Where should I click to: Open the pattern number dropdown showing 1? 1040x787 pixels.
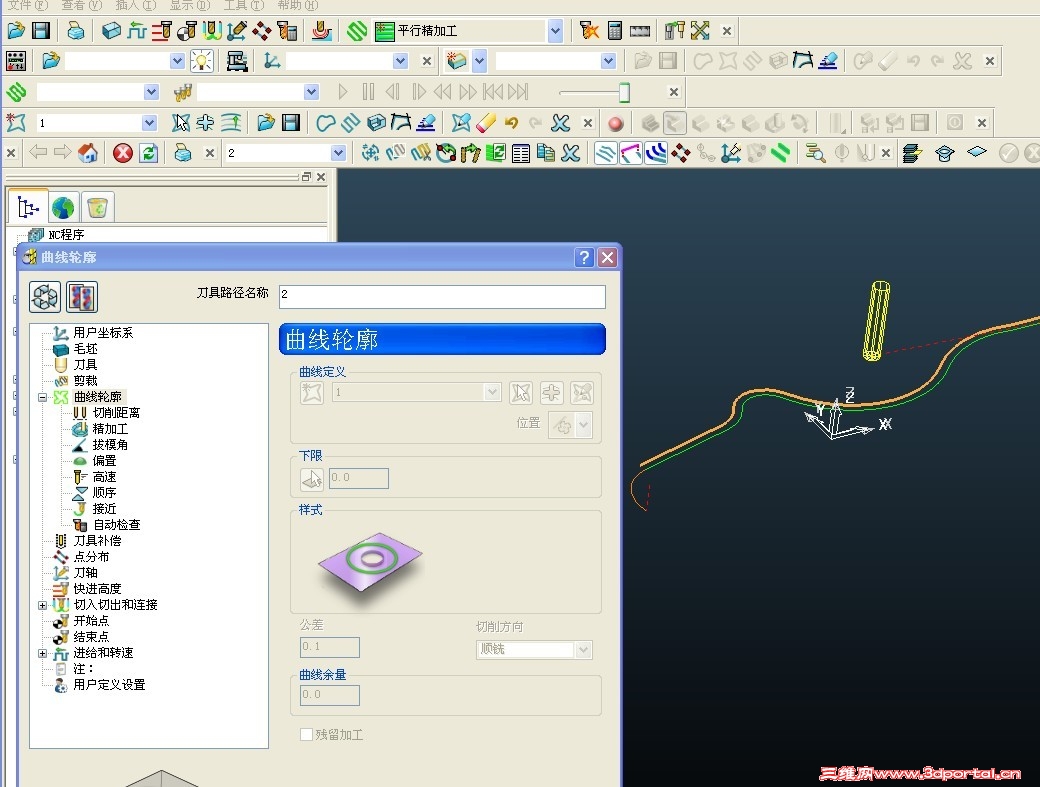coord(149,123)
